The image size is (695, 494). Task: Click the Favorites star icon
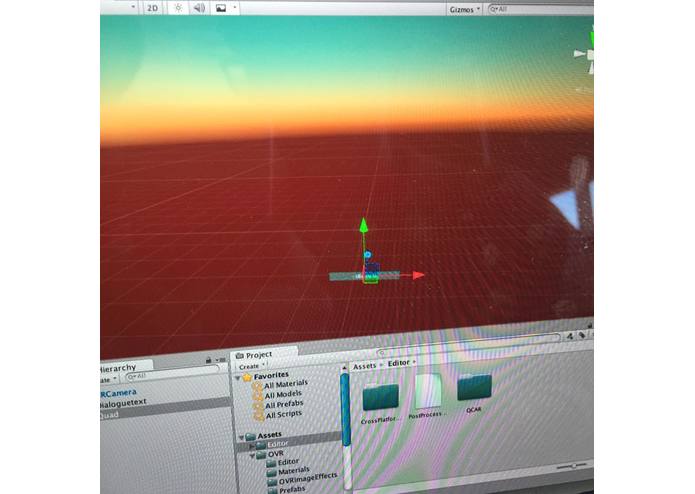(x=247, y=377)
